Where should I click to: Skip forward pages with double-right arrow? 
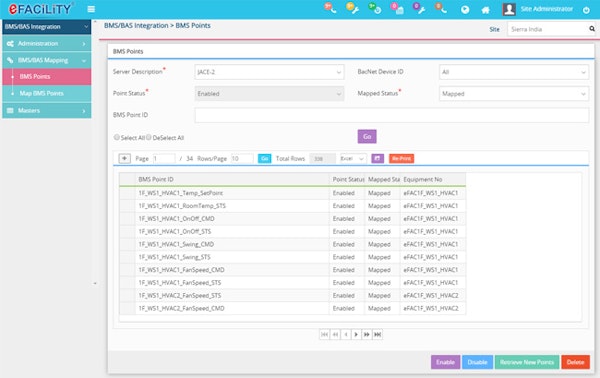click(x=367, y=334)
